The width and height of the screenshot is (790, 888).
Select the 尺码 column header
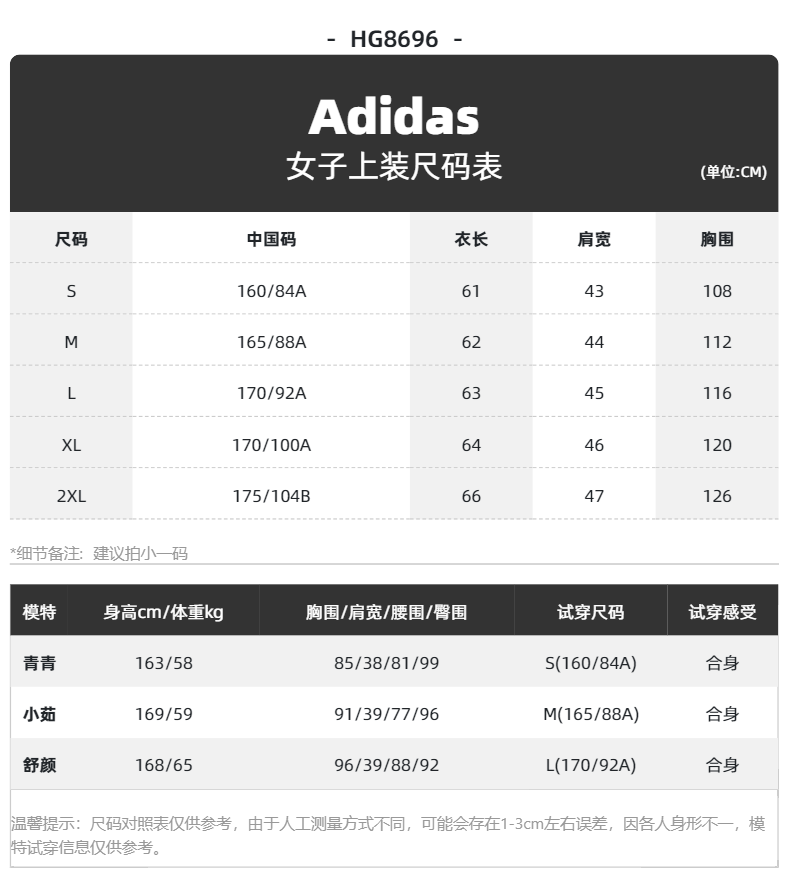point(71,239)
